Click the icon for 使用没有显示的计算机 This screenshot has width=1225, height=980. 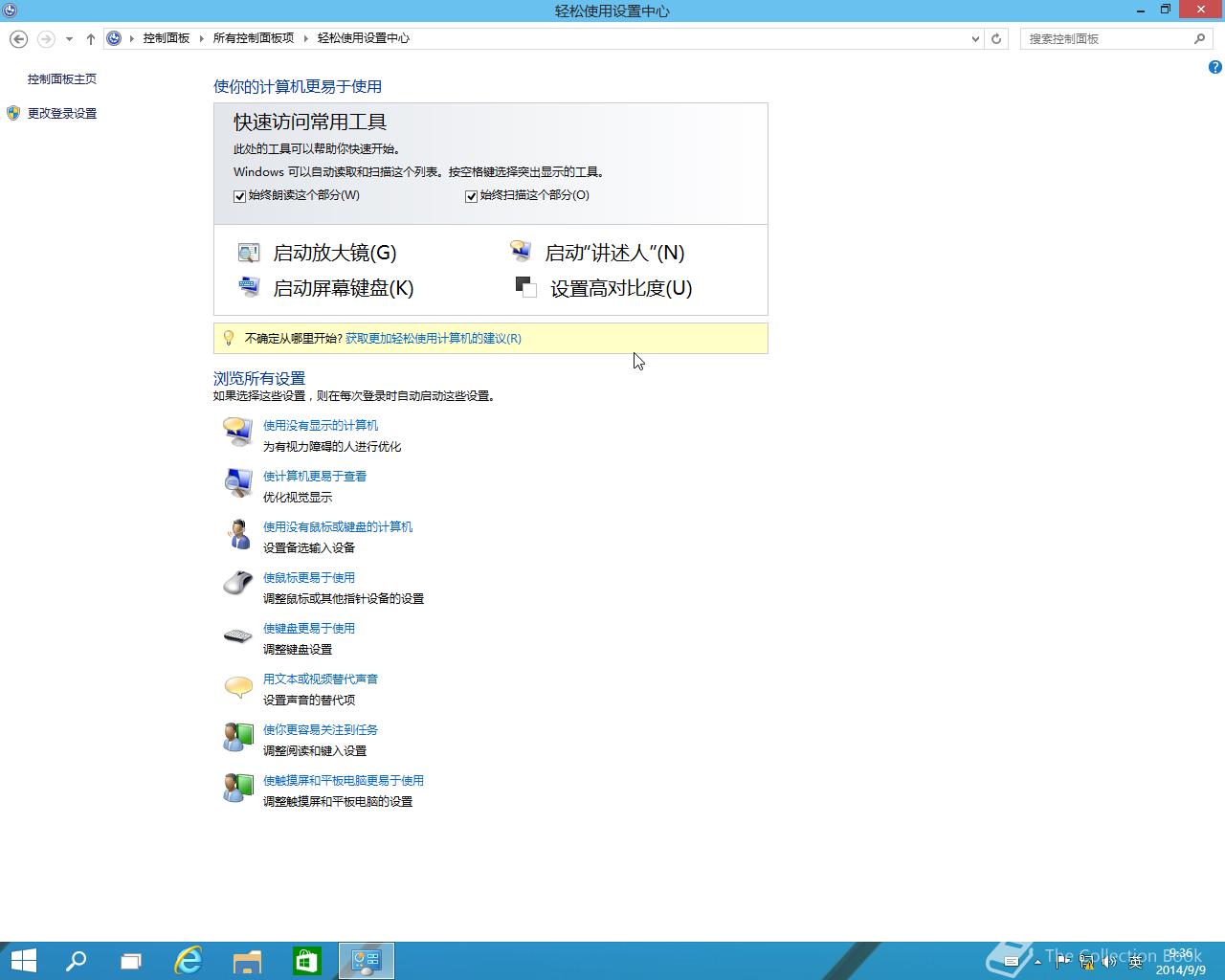pos(237,432)
